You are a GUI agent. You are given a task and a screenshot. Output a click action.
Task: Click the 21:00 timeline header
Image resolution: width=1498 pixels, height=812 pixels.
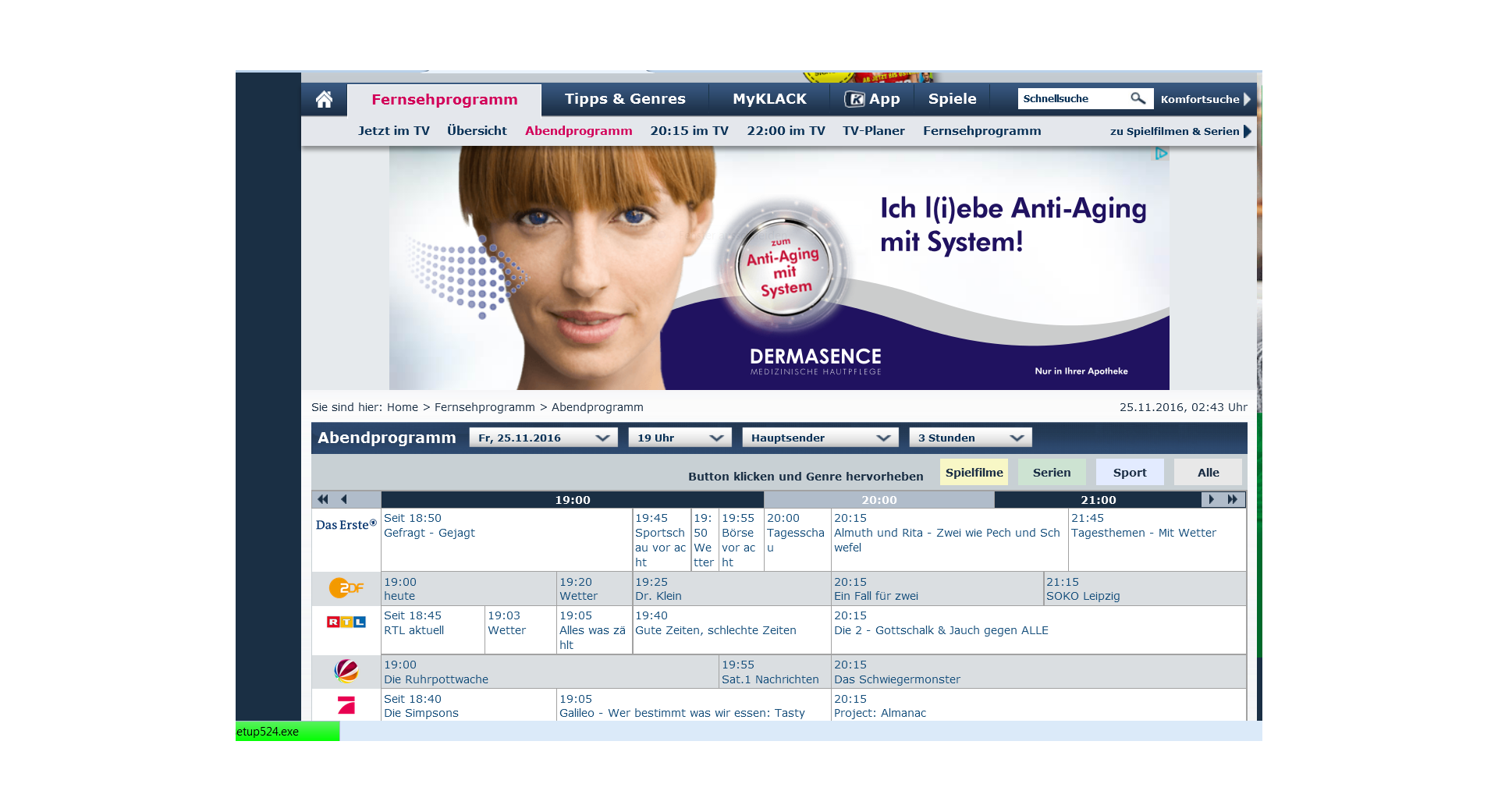pos(1098,500)
